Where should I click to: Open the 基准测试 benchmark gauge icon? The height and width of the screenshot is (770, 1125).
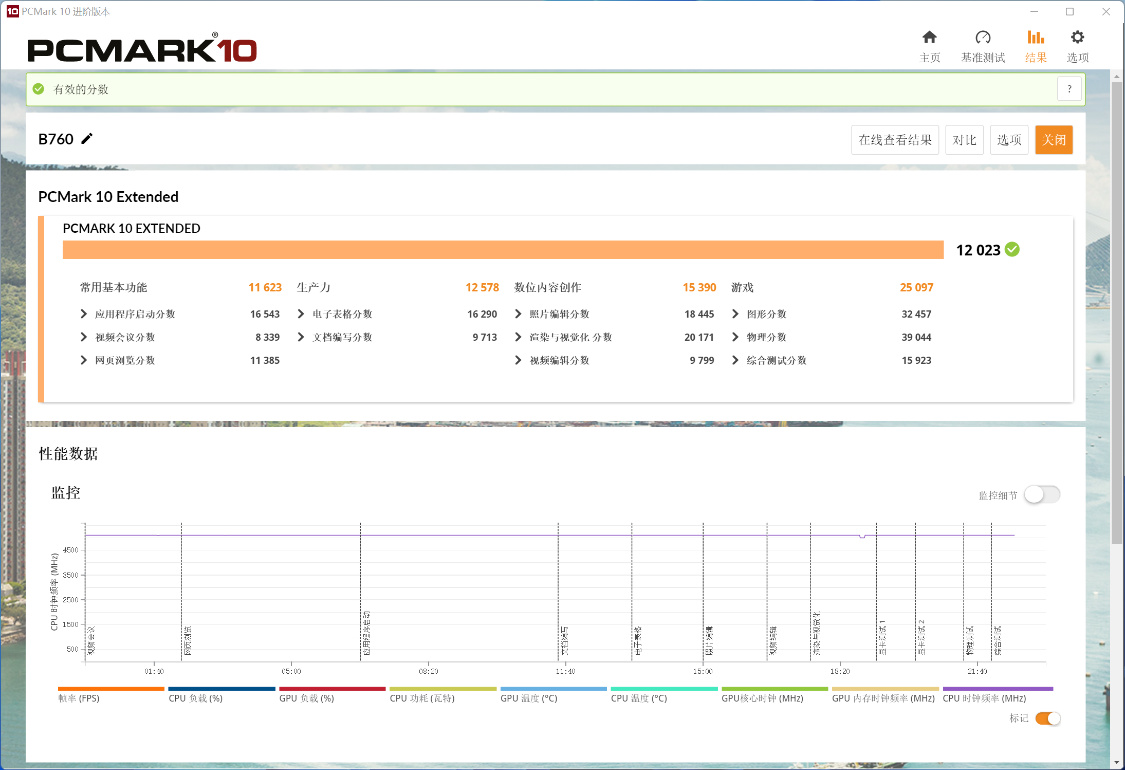coord(982,37)
